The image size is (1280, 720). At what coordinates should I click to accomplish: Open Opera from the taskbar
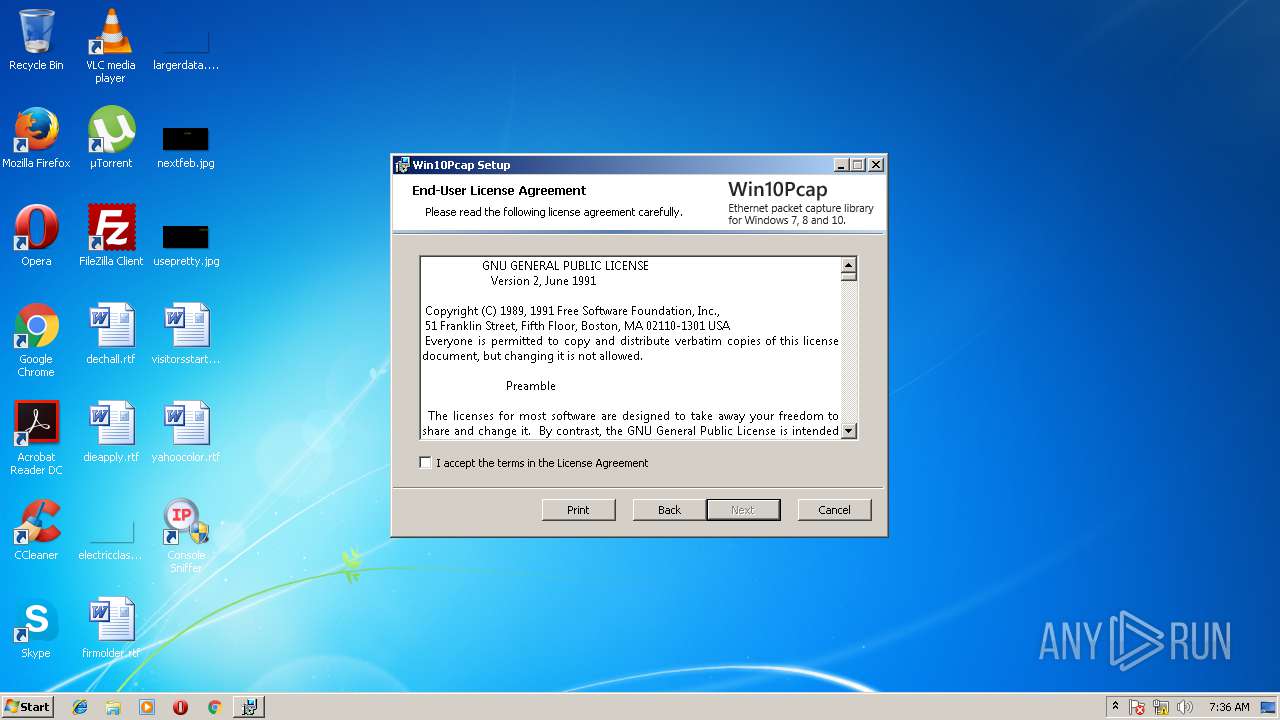(x=180, y=707)
